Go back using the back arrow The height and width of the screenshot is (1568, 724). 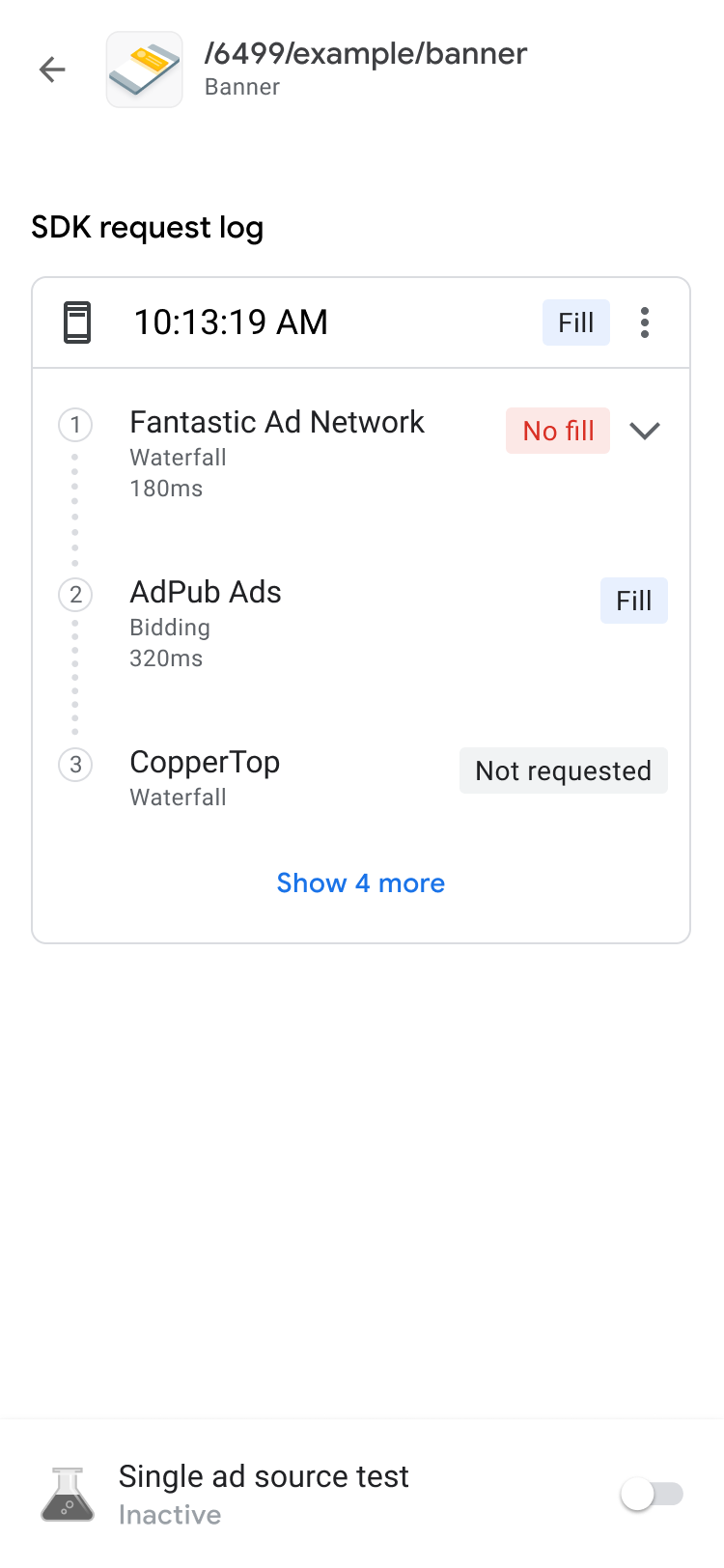52,70
